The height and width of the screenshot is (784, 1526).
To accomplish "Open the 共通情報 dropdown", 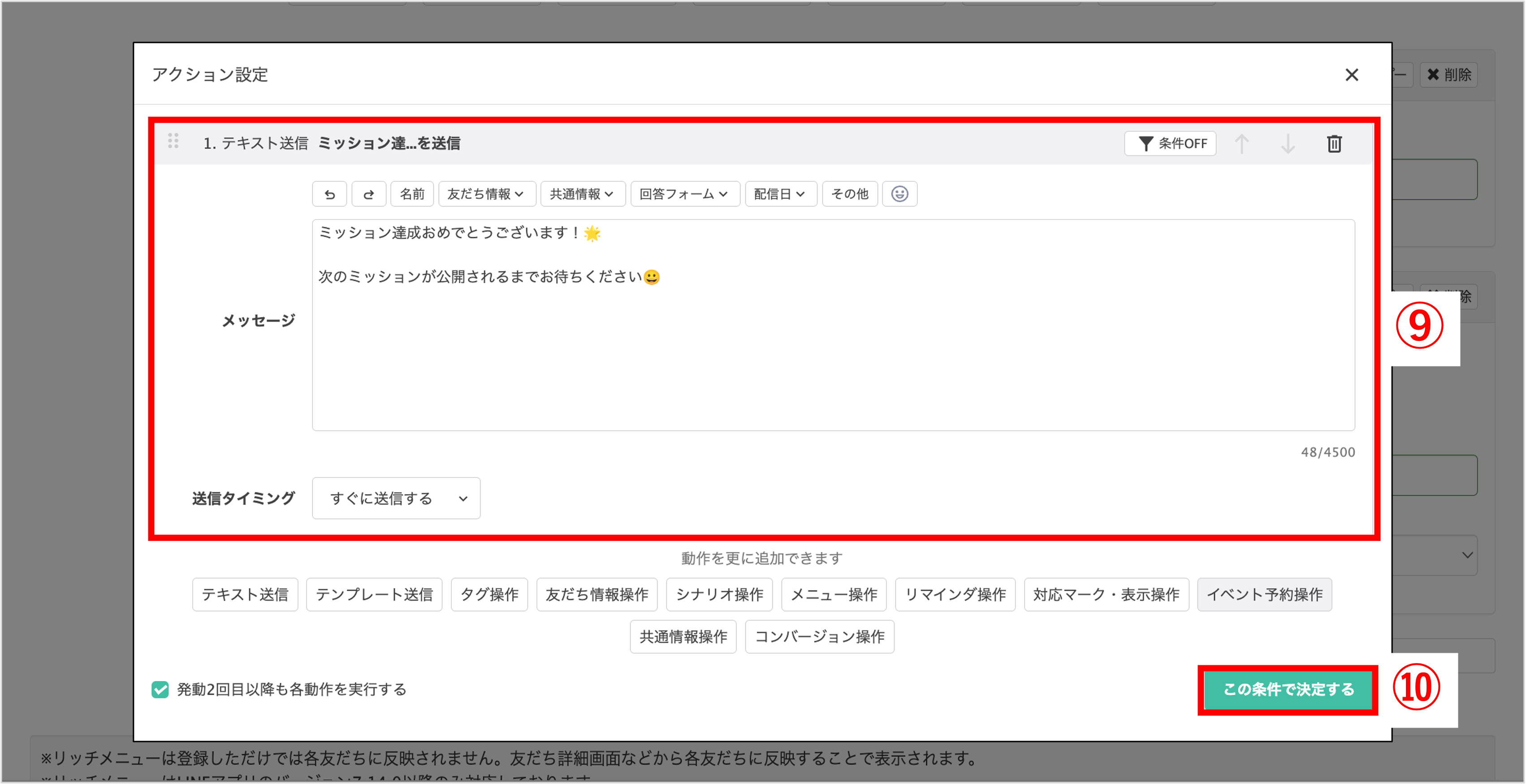I will 582,194.
